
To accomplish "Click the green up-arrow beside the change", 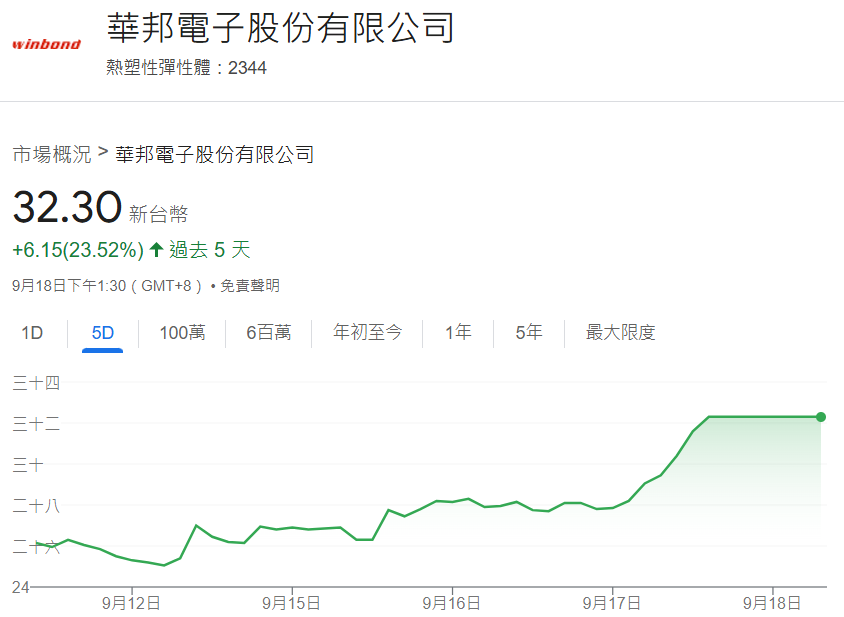I will [x=156, y=250].
